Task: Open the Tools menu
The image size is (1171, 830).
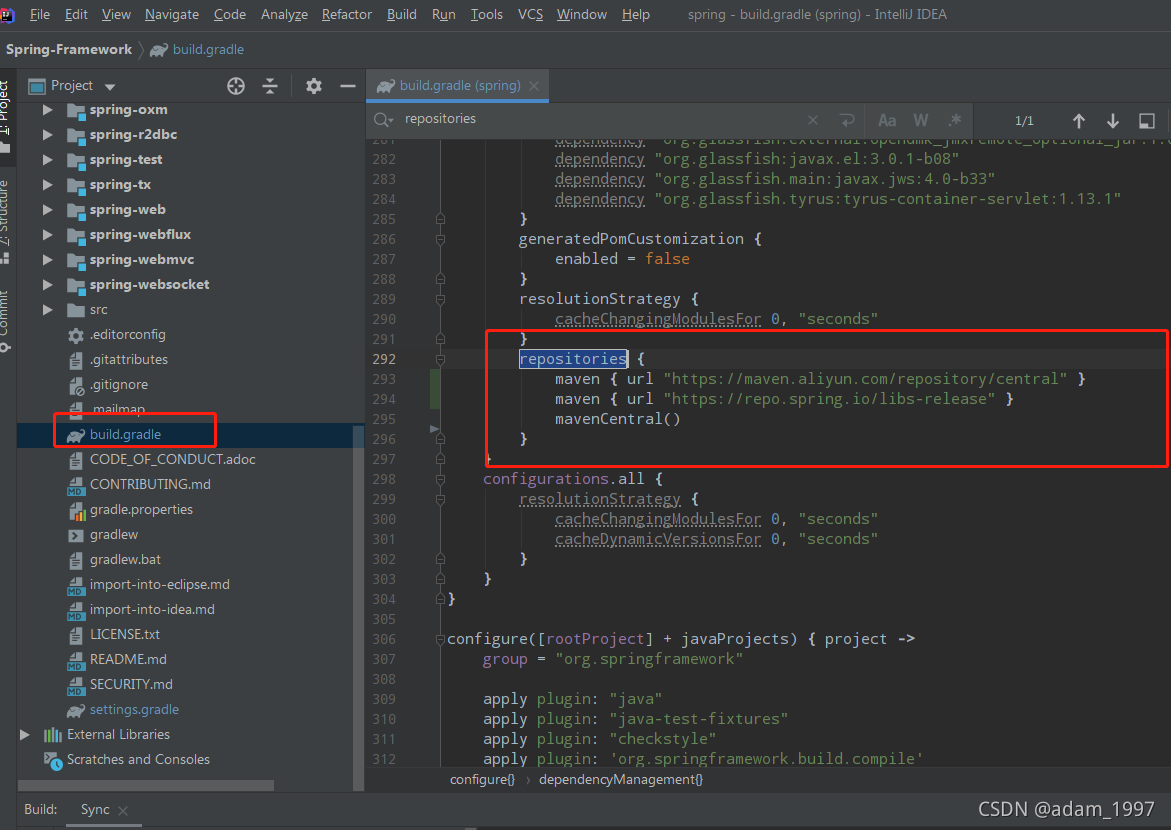Action: (486, 14)
